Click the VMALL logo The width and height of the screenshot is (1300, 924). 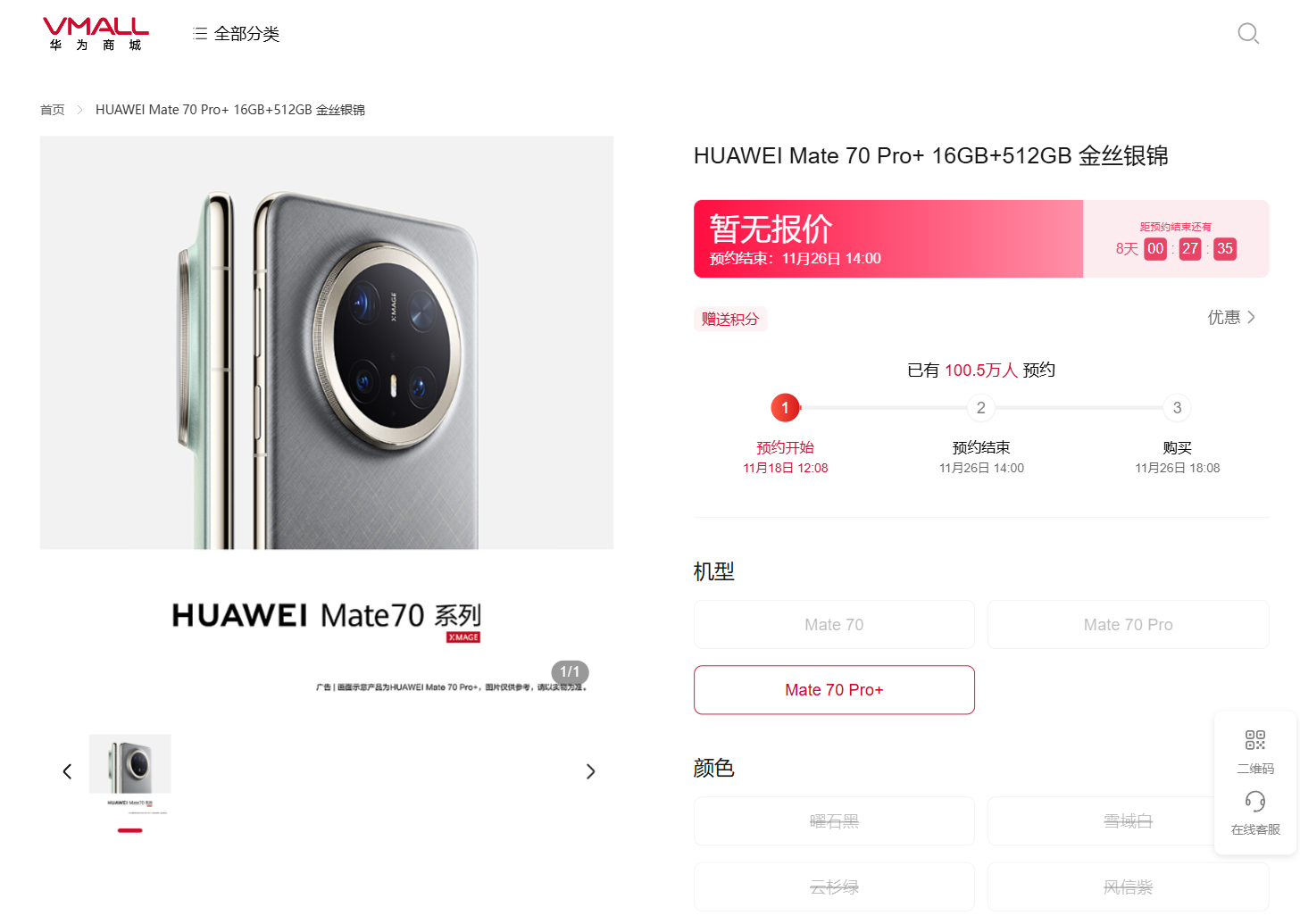point(96,34)
